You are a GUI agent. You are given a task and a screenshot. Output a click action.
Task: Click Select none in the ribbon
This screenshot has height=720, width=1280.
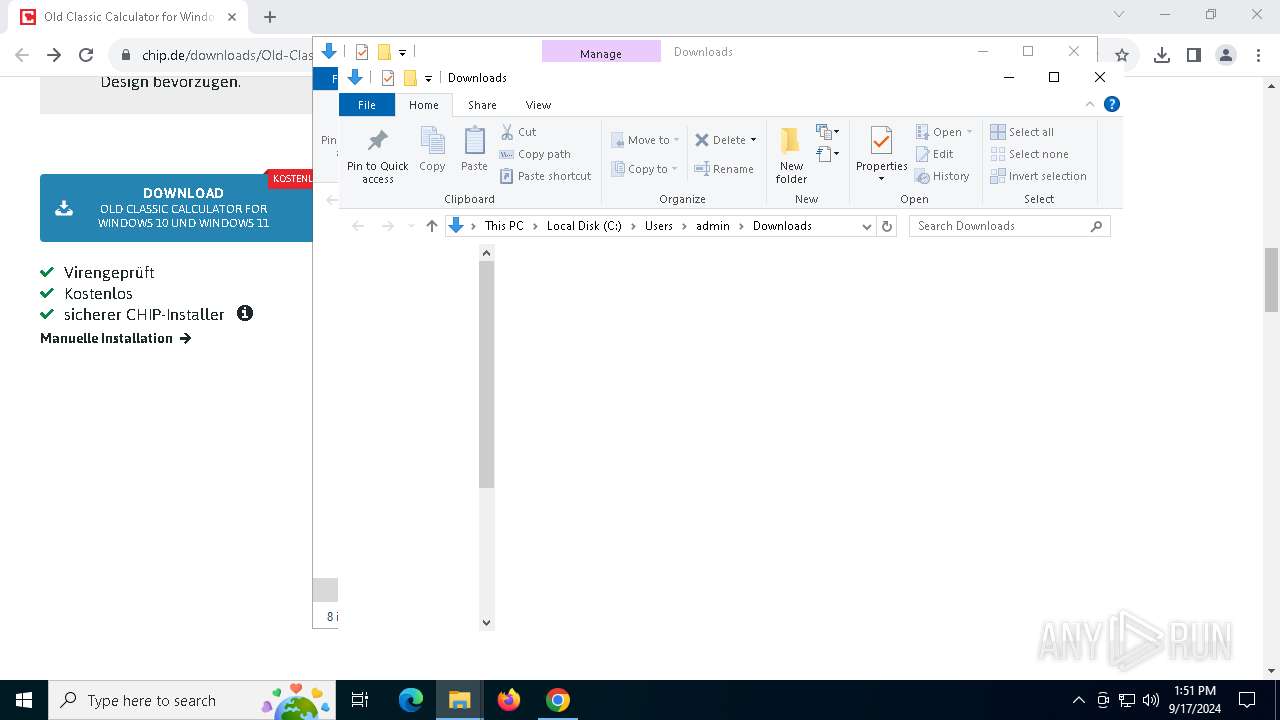click(x=1029, y=154)
